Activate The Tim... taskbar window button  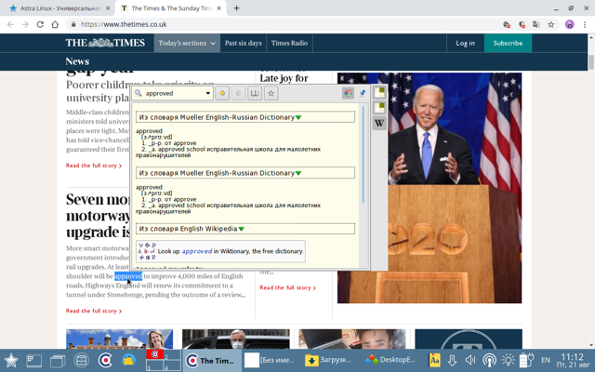(212, 360)
